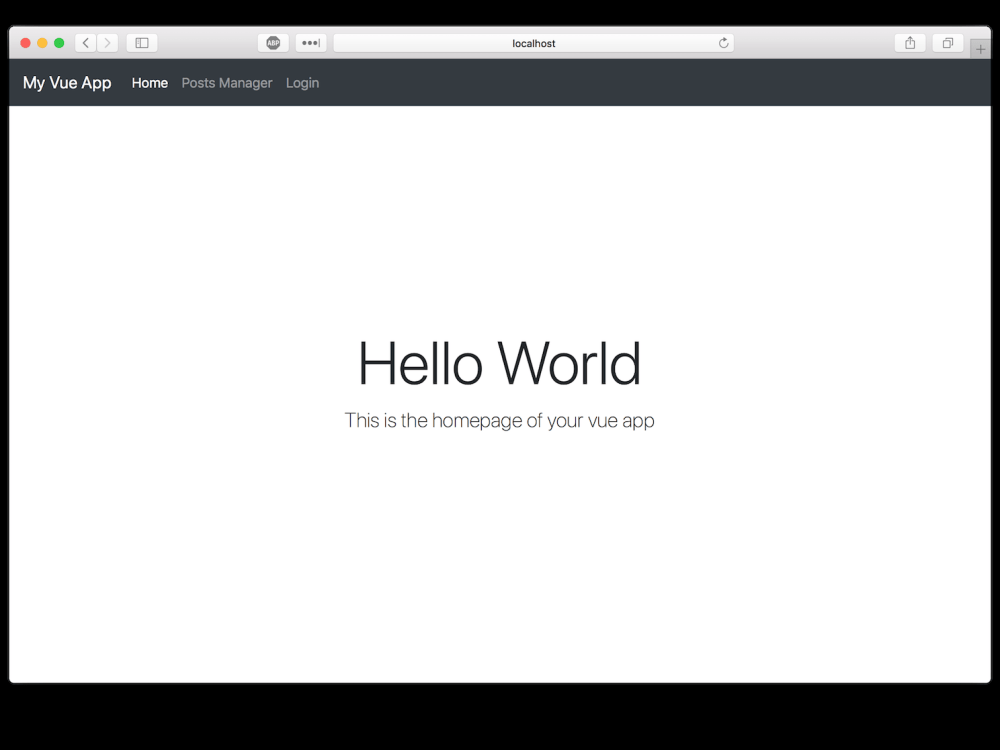The height and width of the screenshot is (750, 1000).
Task: Click the AdBlock Plus extension icon
Action: 273,42
